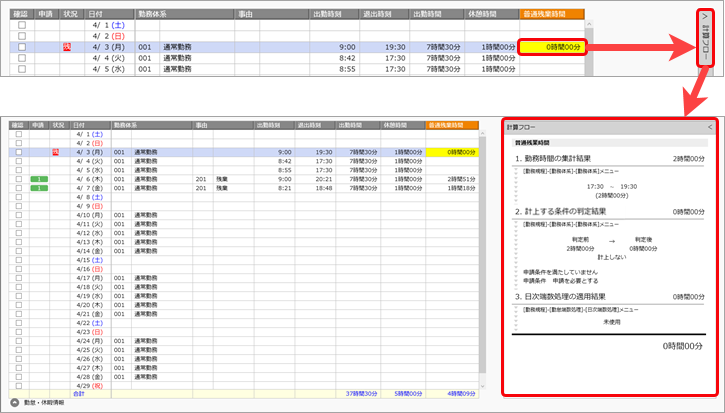
Task: Check the 4/17 (月) row confirmation box
Action: 18,278
